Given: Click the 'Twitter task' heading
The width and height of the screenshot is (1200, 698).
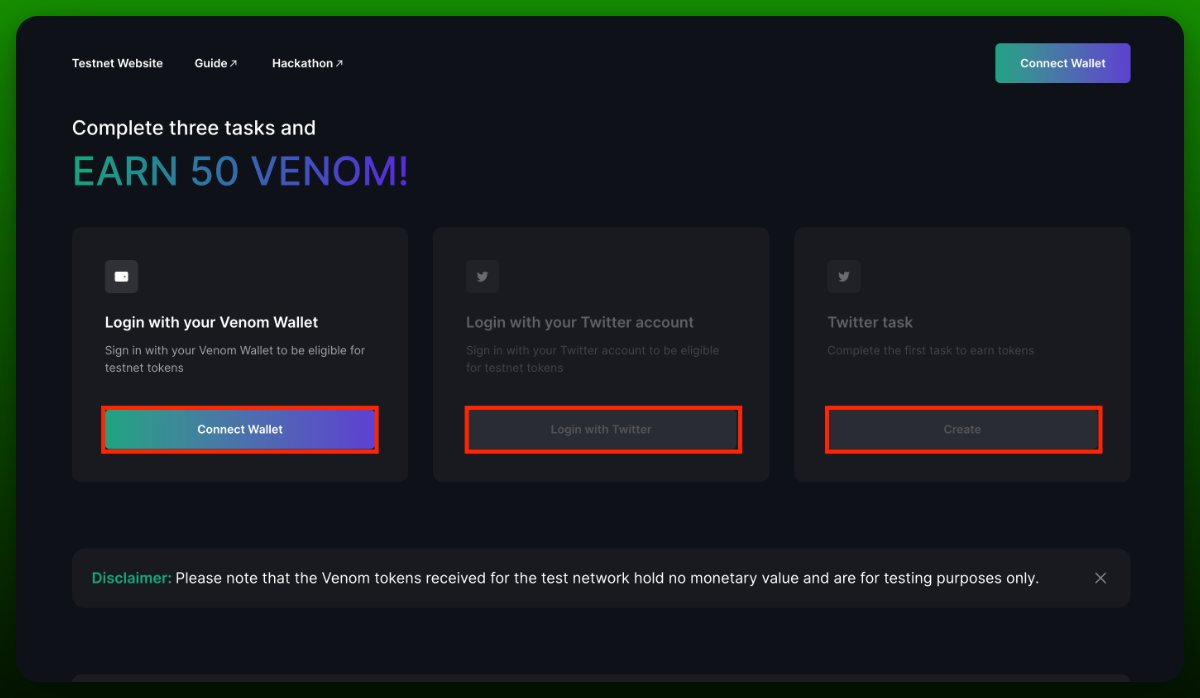Looking at the screenshot, I should pyautogui.click(x=870, y=322).
